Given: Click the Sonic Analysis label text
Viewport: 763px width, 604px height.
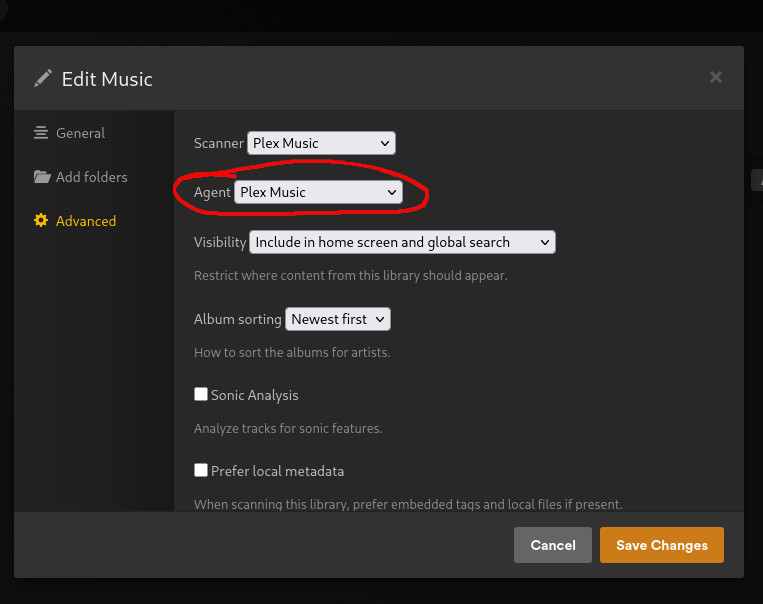Looking at the screenshot, I should (254, 395).
